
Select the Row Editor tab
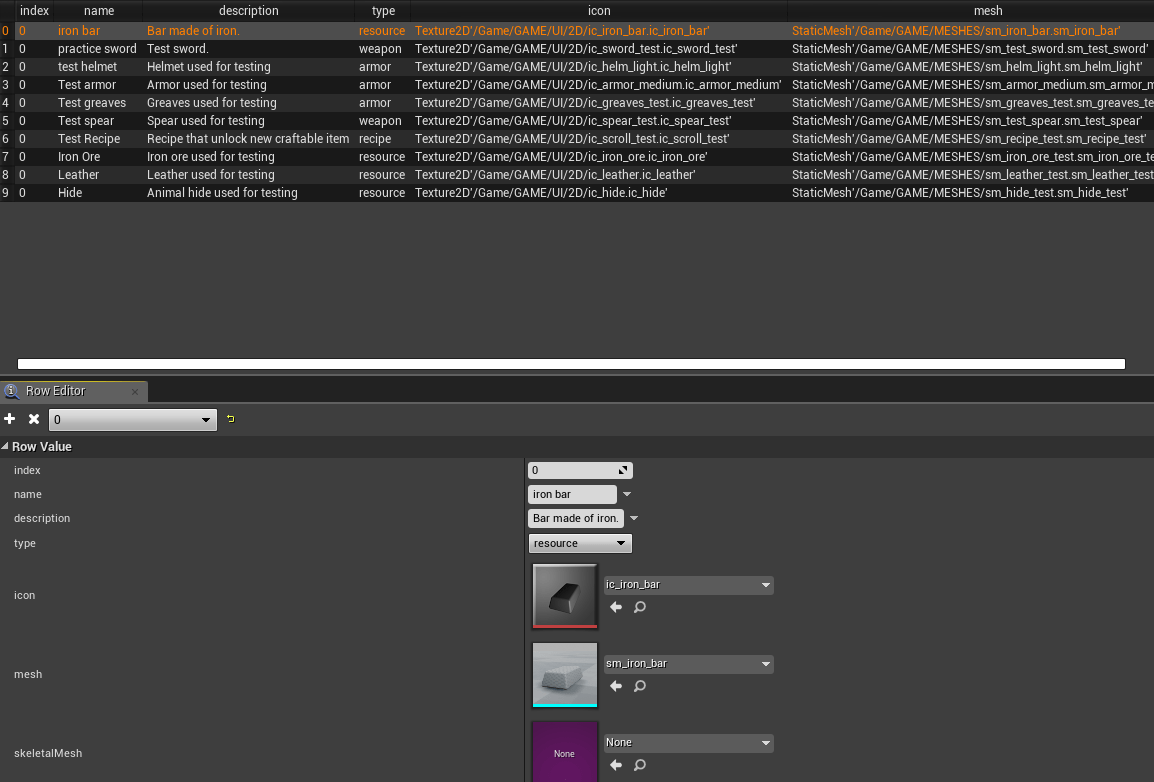coord(55,391)
